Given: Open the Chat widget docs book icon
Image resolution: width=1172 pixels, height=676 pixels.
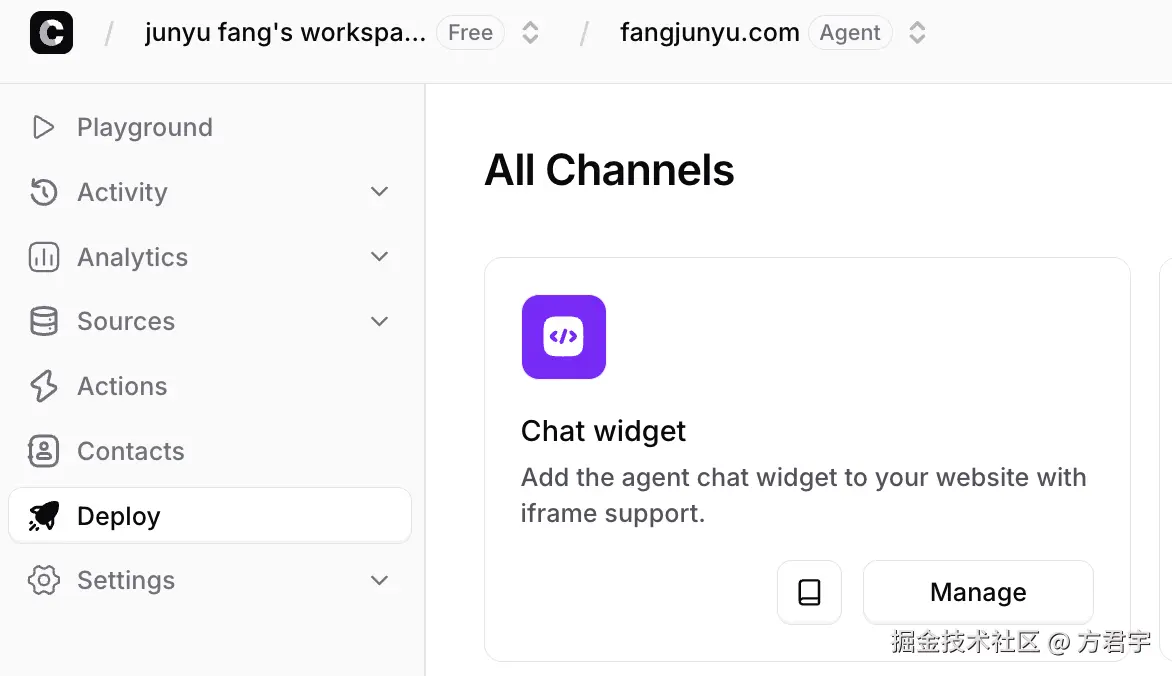Looking at the screenshot, I should pyautogui.click(x=809, y=592).
